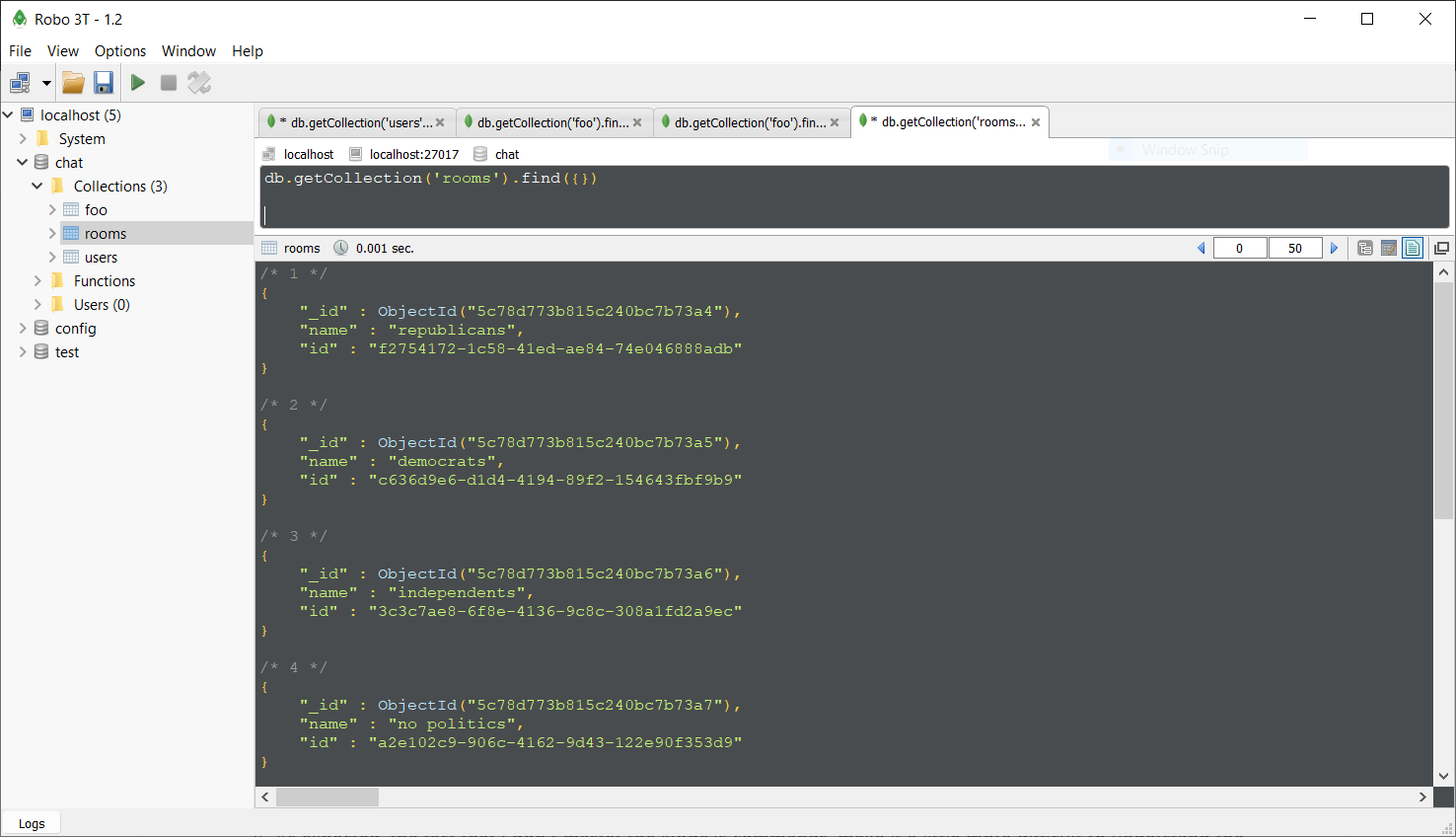Image resolution: width=1456 pixels, height=837 pixels.
Task: Click the Stop execution icon
Action: pos(169,83)
